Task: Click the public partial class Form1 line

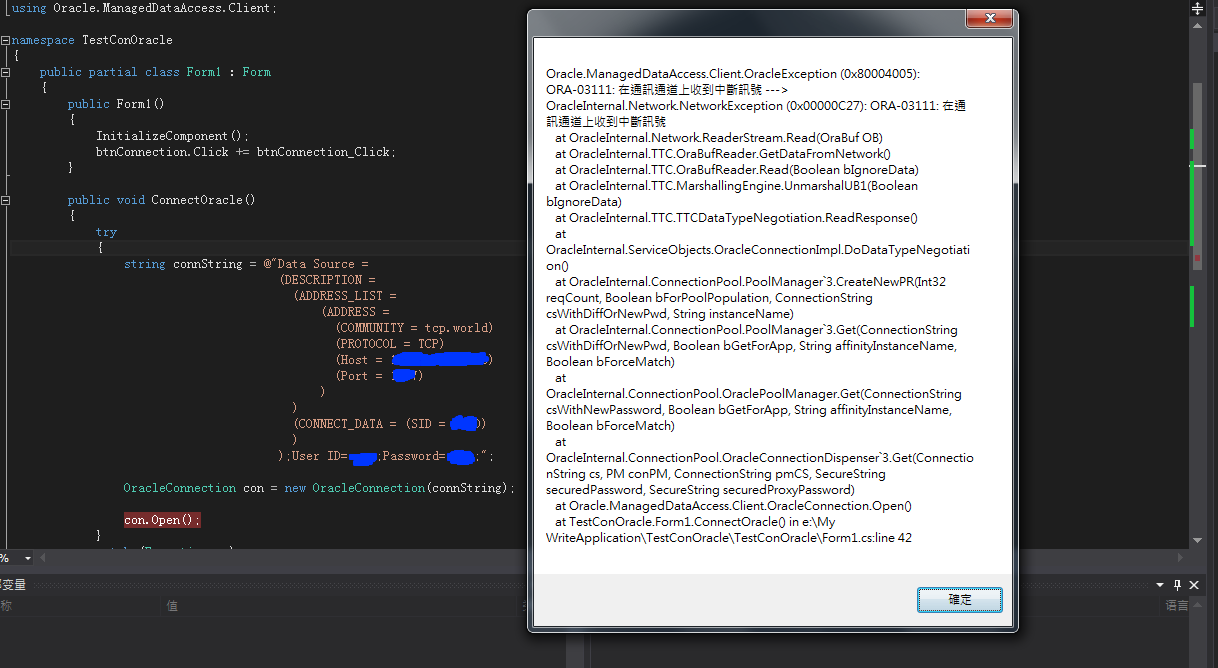Action: [x=155, y=72]
